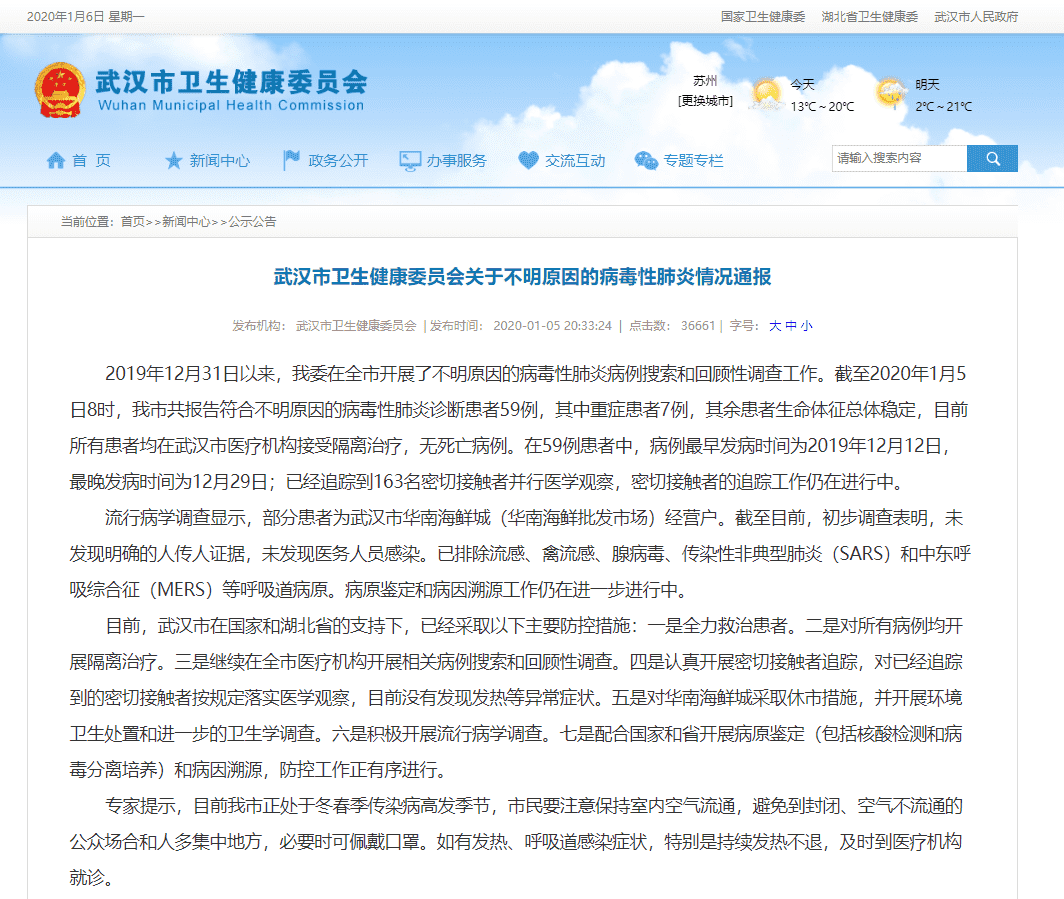
Task: Set font size to 大
Action: (x=775, y=326)
